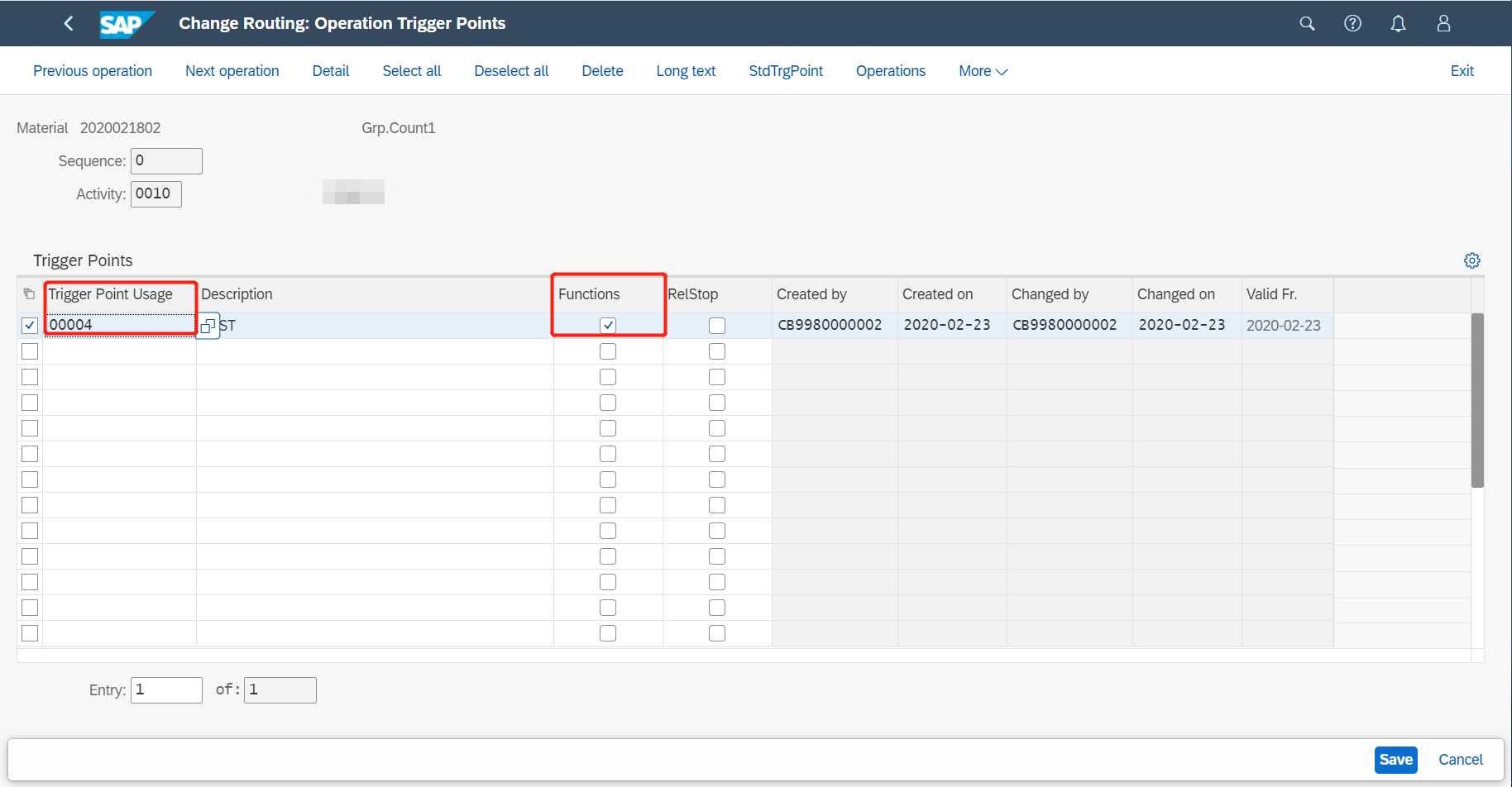Open the search function
This screenshot has width=1512, height=787.
pyautogui.click(x=1307, y=23)
